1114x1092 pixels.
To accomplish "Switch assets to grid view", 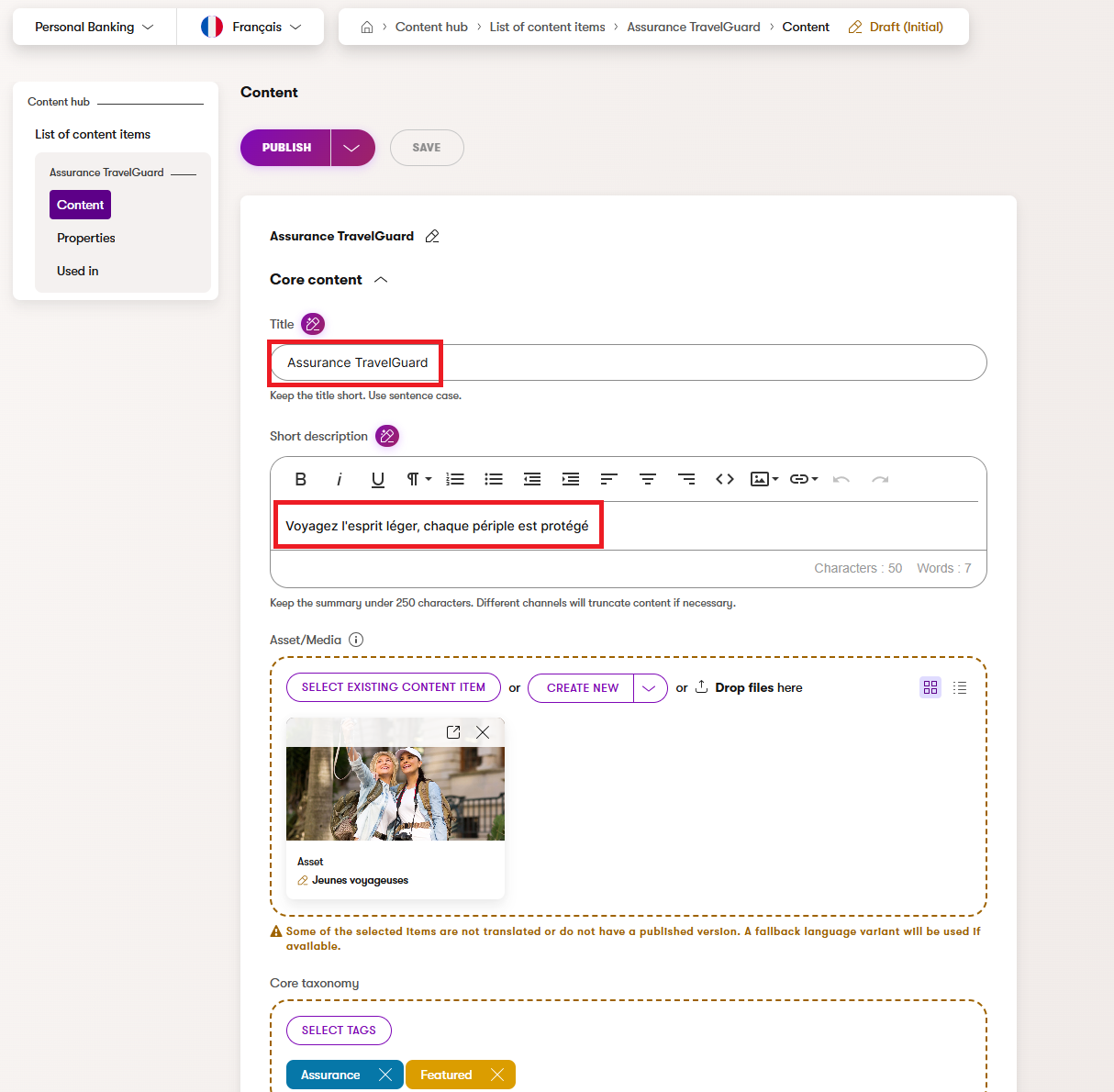I will tap(930, 687).
